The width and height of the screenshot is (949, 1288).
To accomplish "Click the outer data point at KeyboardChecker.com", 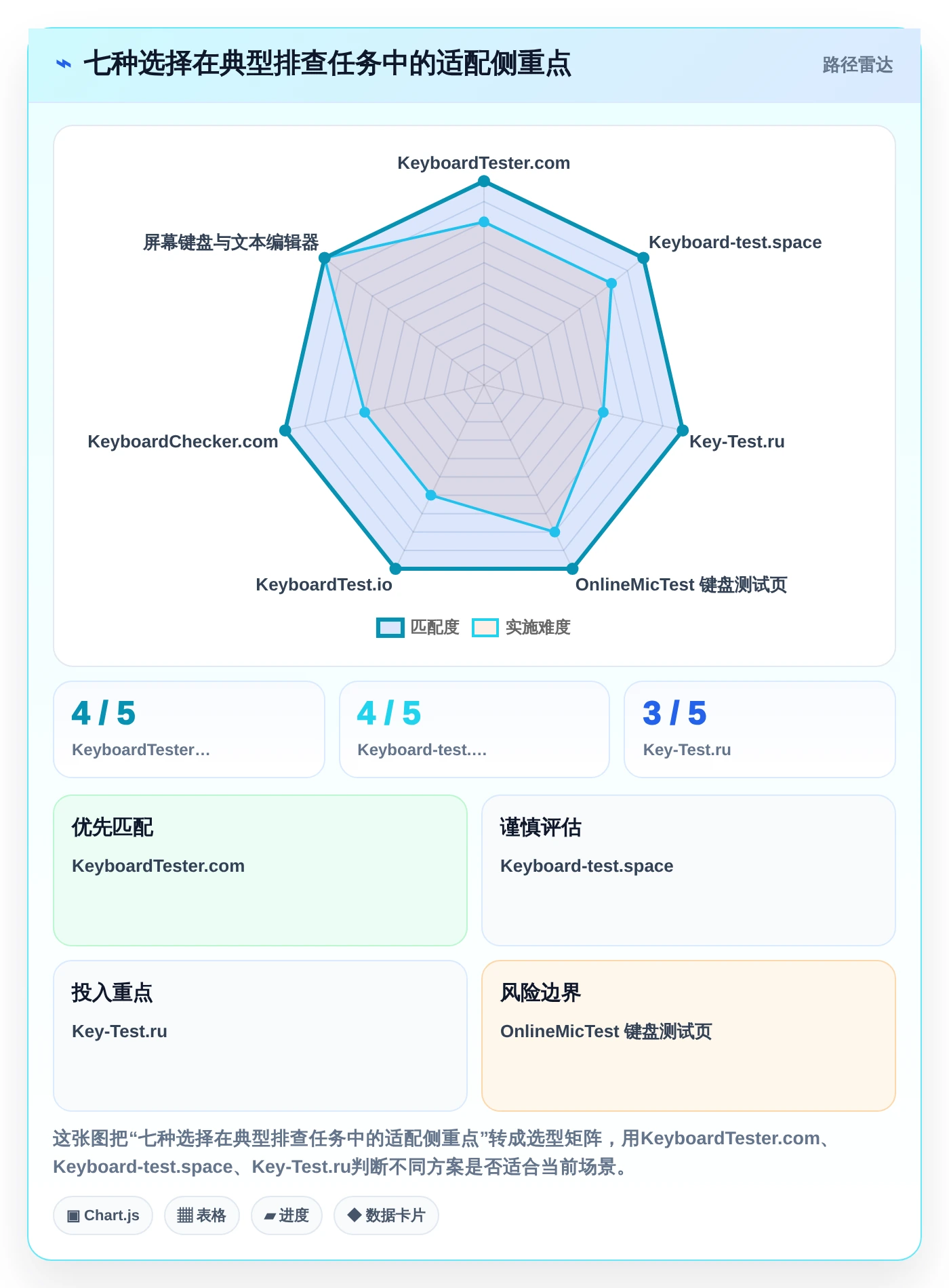I will tap(285, 430).
